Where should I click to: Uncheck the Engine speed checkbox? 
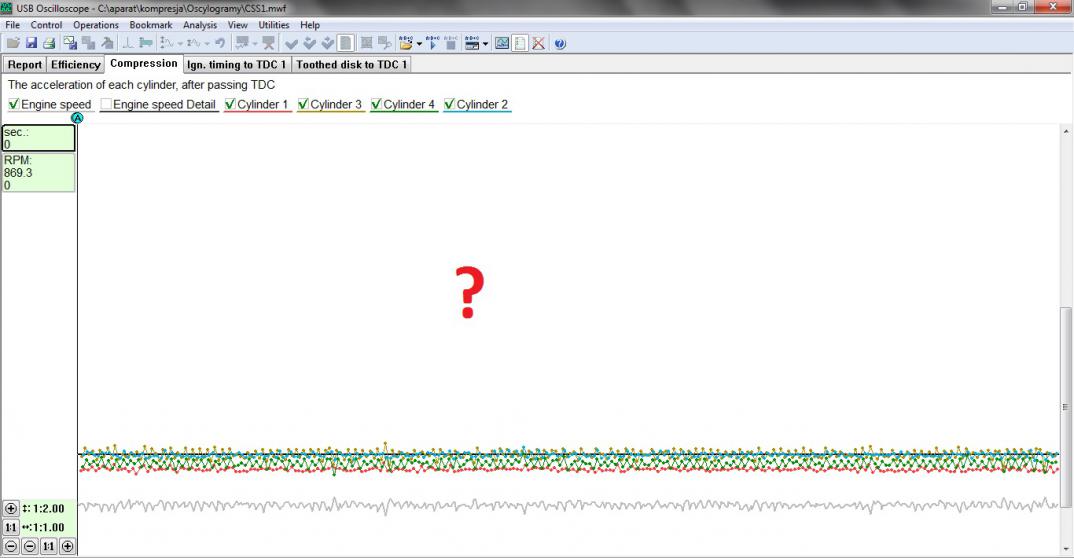[x=14, y=105]
